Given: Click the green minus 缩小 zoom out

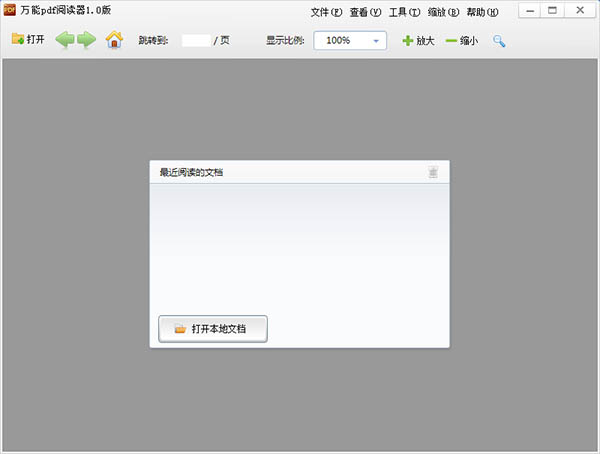Looking at the screenshot, I should click(x=461, y=41).
